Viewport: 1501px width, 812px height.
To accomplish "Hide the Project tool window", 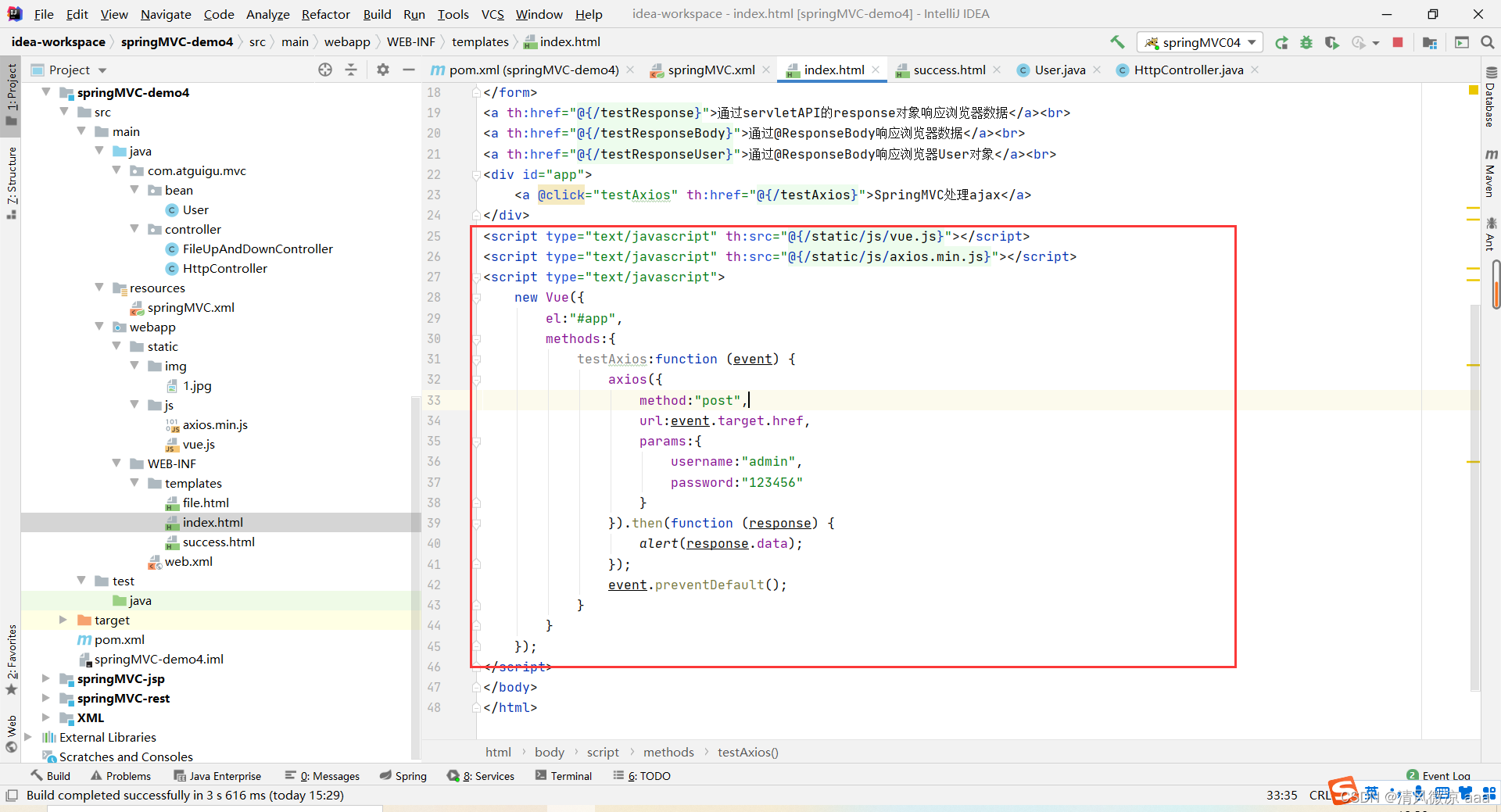I will pos(408,70).
